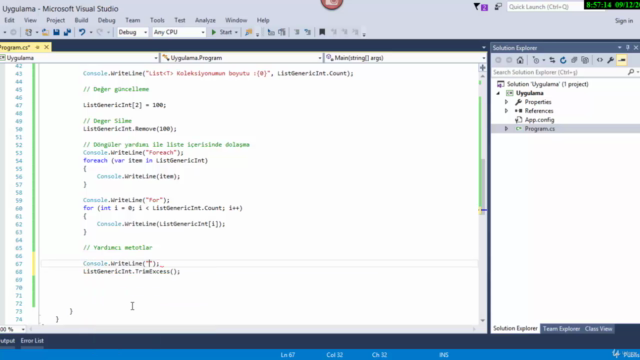The image size is (640, 360).
Task: Open the Pending Changes Filter dropdown arrow
Action: click(x=544, y=60)
